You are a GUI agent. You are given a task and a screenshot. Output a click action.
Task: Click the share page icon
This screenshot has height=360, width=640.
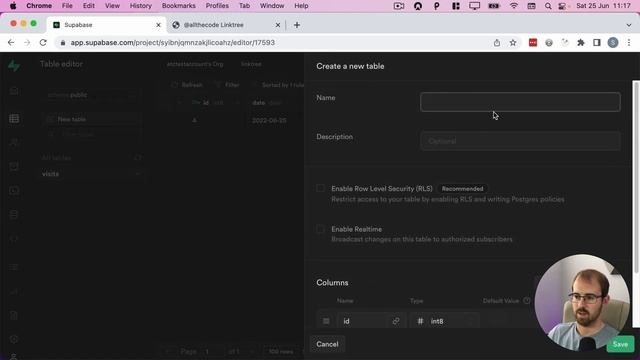(497, 42)
